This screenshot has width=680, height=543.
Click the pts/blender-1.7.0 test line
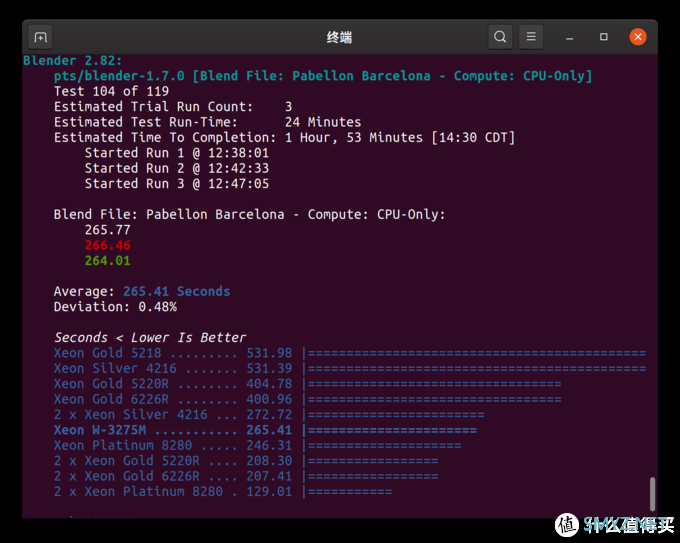[323, 76]
